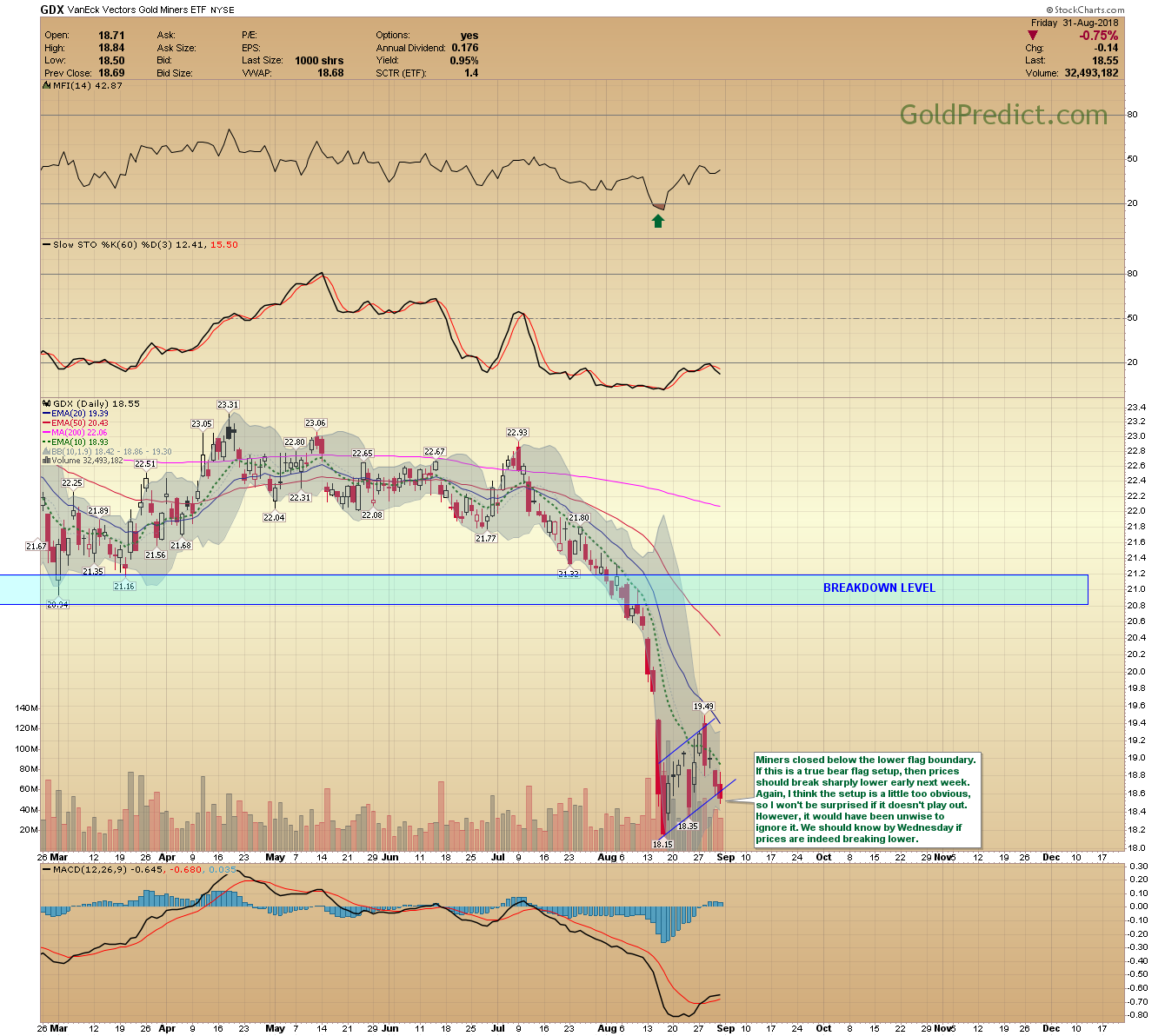
Task: Click the 23.31 high price label
Action: pyautogui.click(x=228, y=405)
